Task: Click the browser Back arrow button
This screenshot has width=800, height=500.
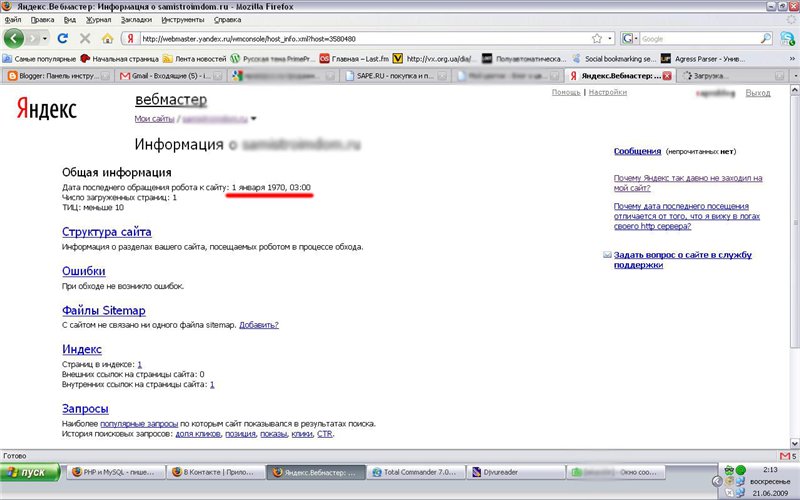Action: [x=15, y=38]
